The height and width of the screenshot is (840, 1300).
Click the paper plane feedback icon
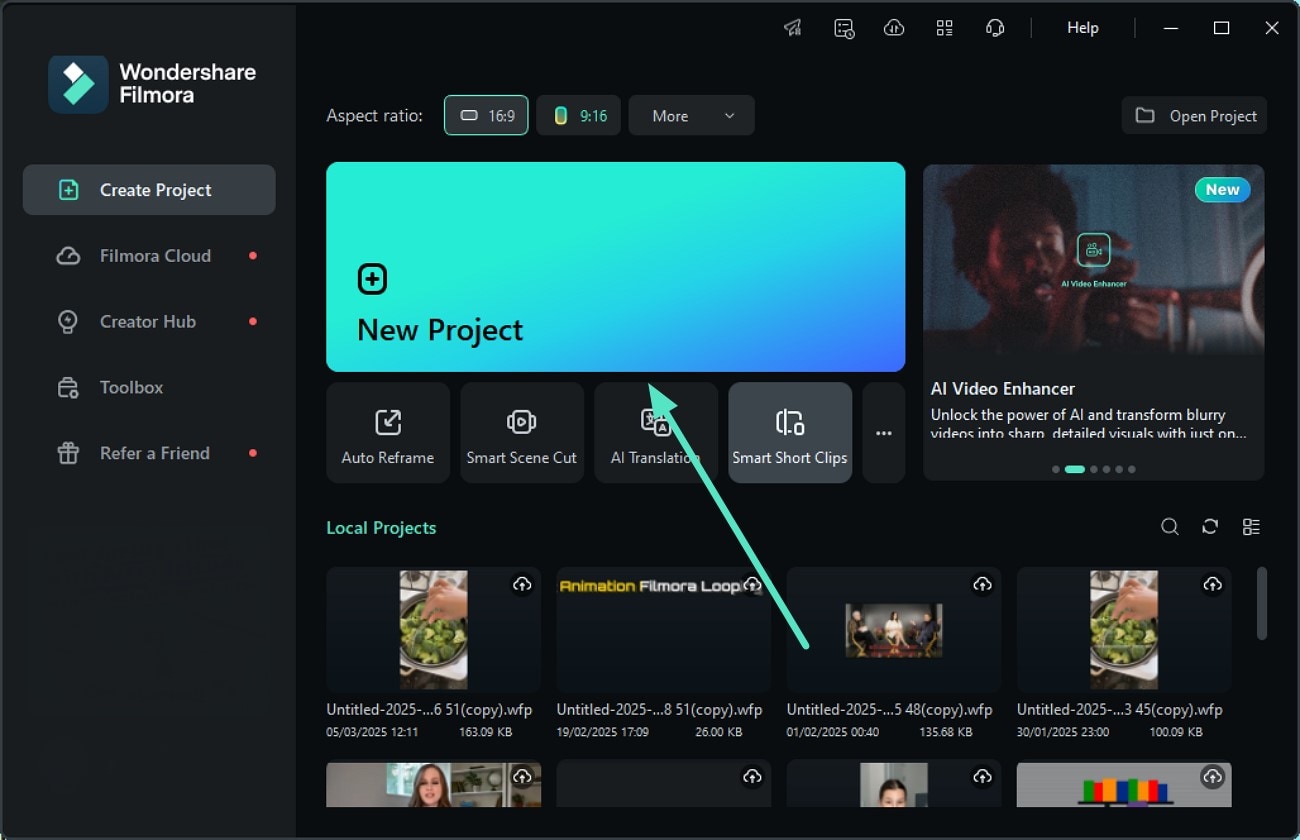point(793,28)
